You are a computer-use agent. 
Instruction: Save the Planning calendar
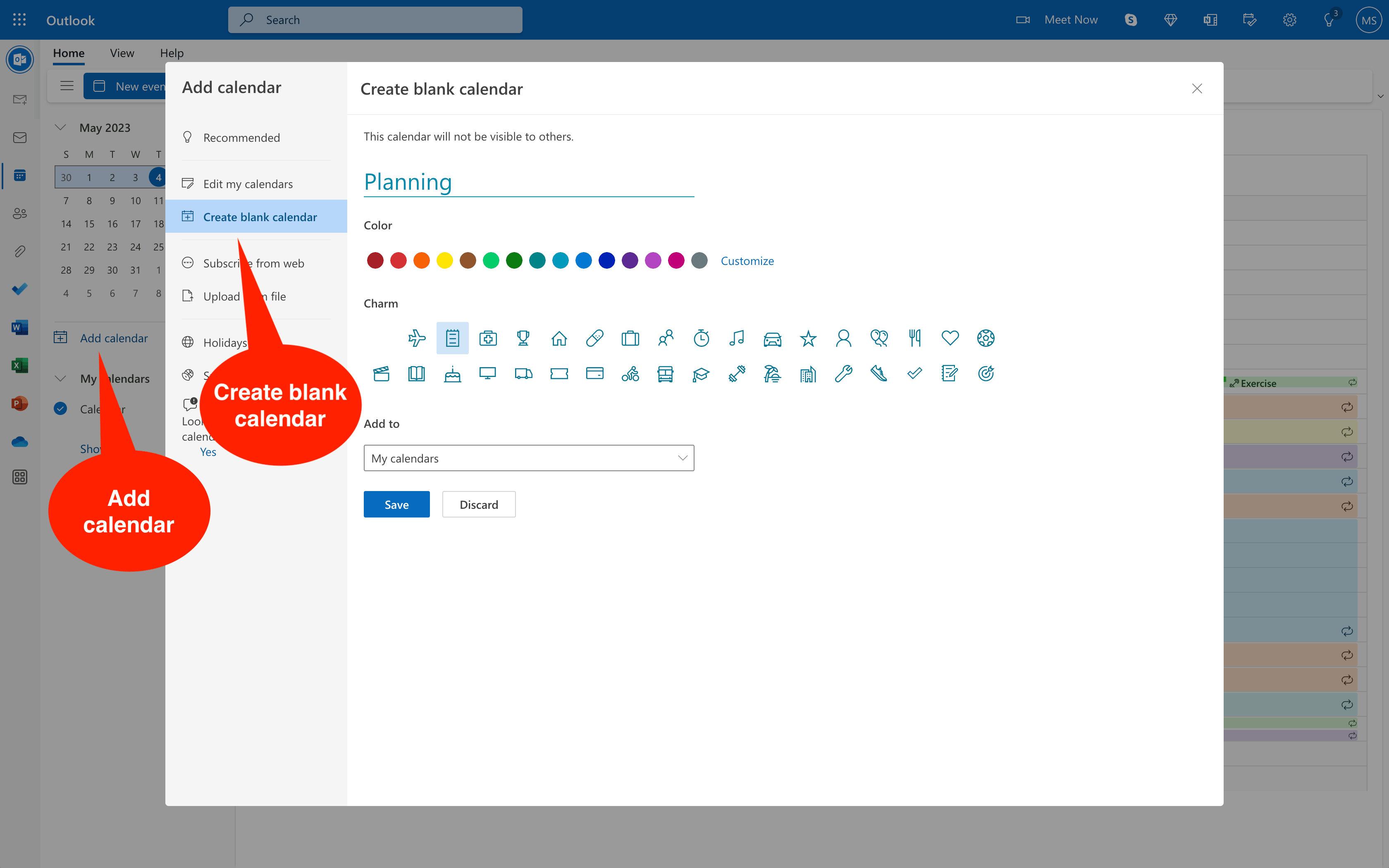396,504
